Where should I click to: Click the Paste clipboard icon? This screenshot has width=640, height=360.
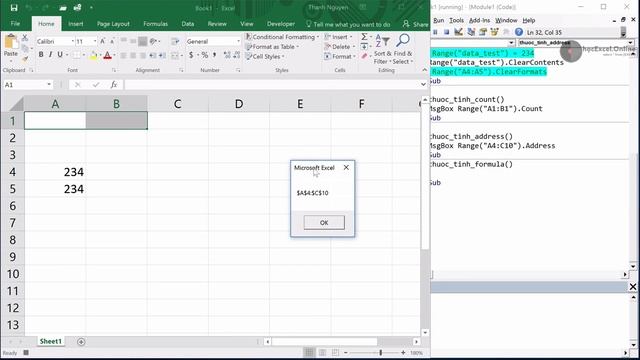click(11, 42)
